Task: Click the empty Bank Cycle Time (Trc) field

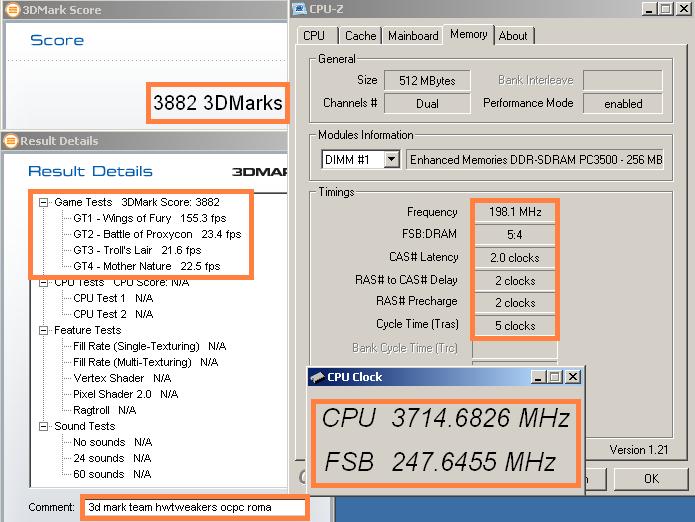Action: 515,348
